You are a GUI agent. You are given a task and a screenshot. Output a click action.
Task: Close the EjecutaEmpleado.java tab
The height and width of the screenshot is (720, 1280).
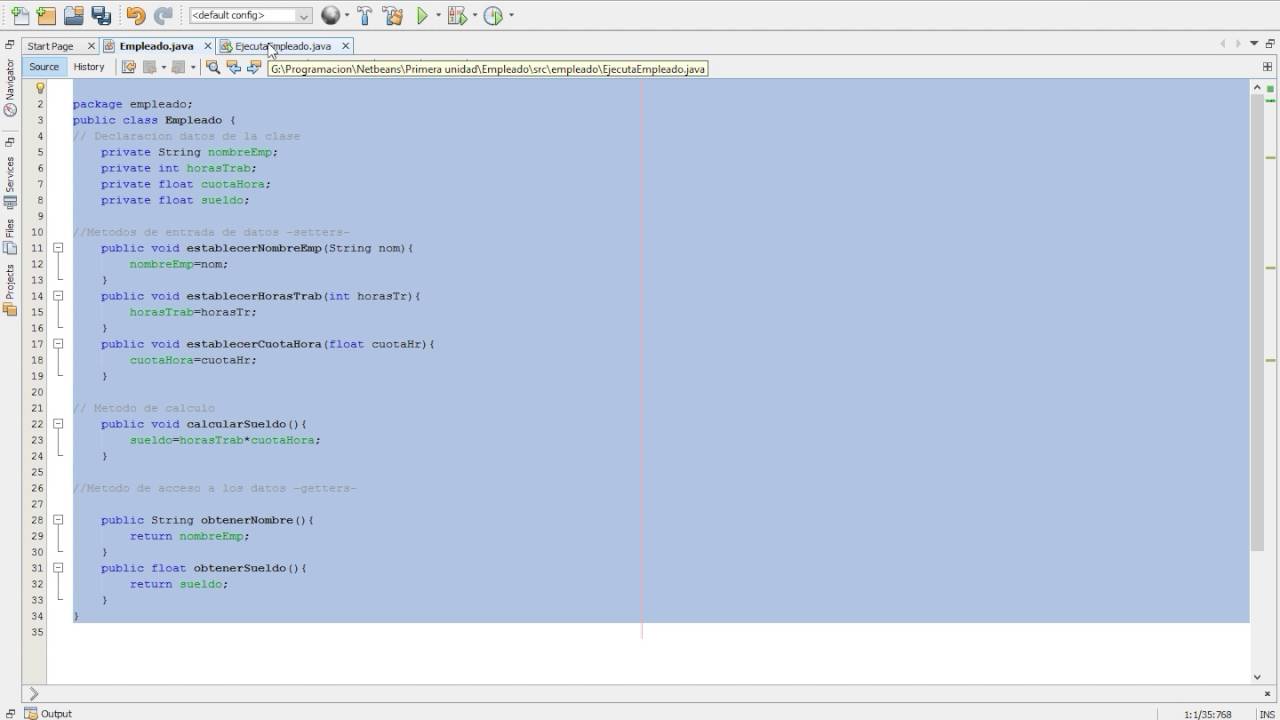[346, 46]
